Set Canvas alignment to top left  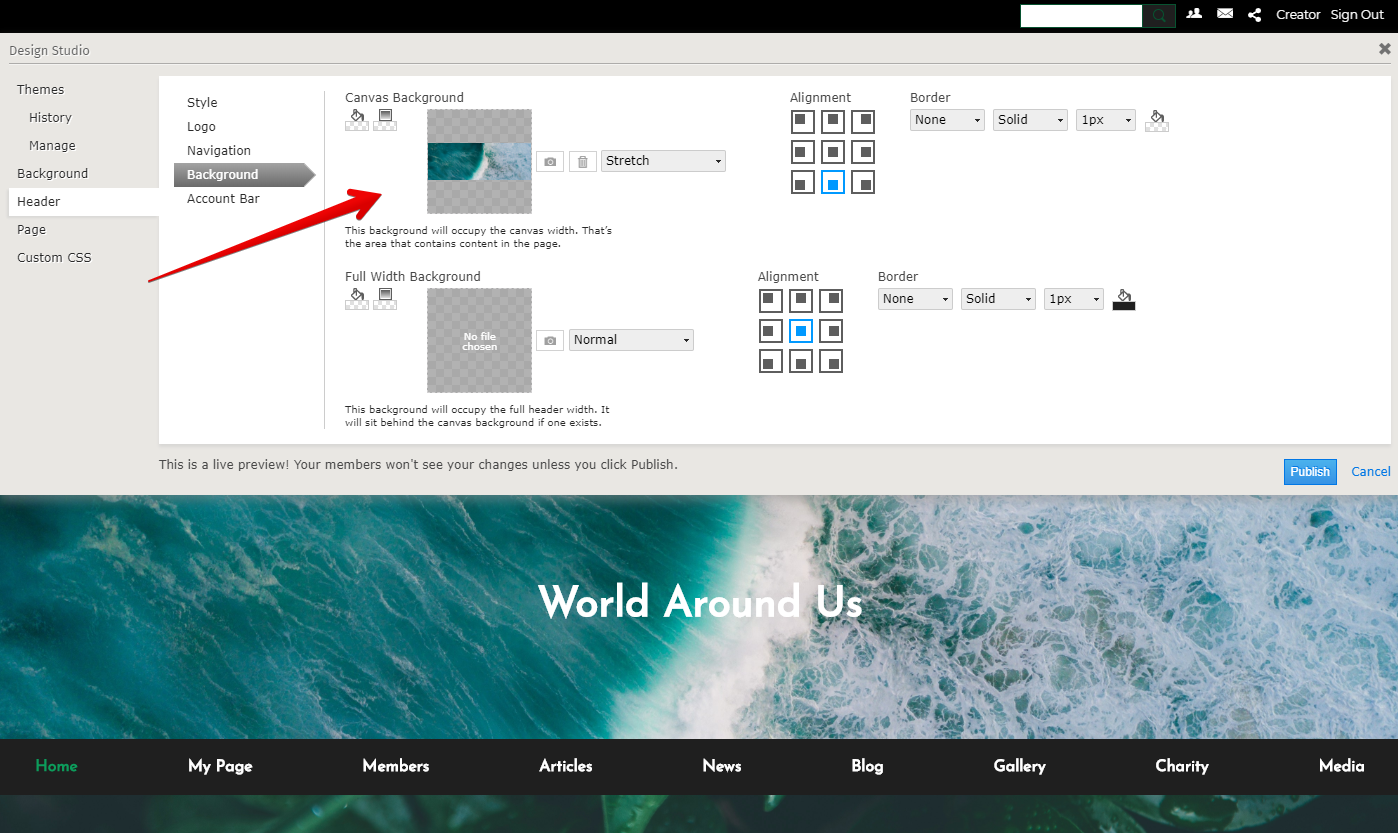tap(802, 122)
